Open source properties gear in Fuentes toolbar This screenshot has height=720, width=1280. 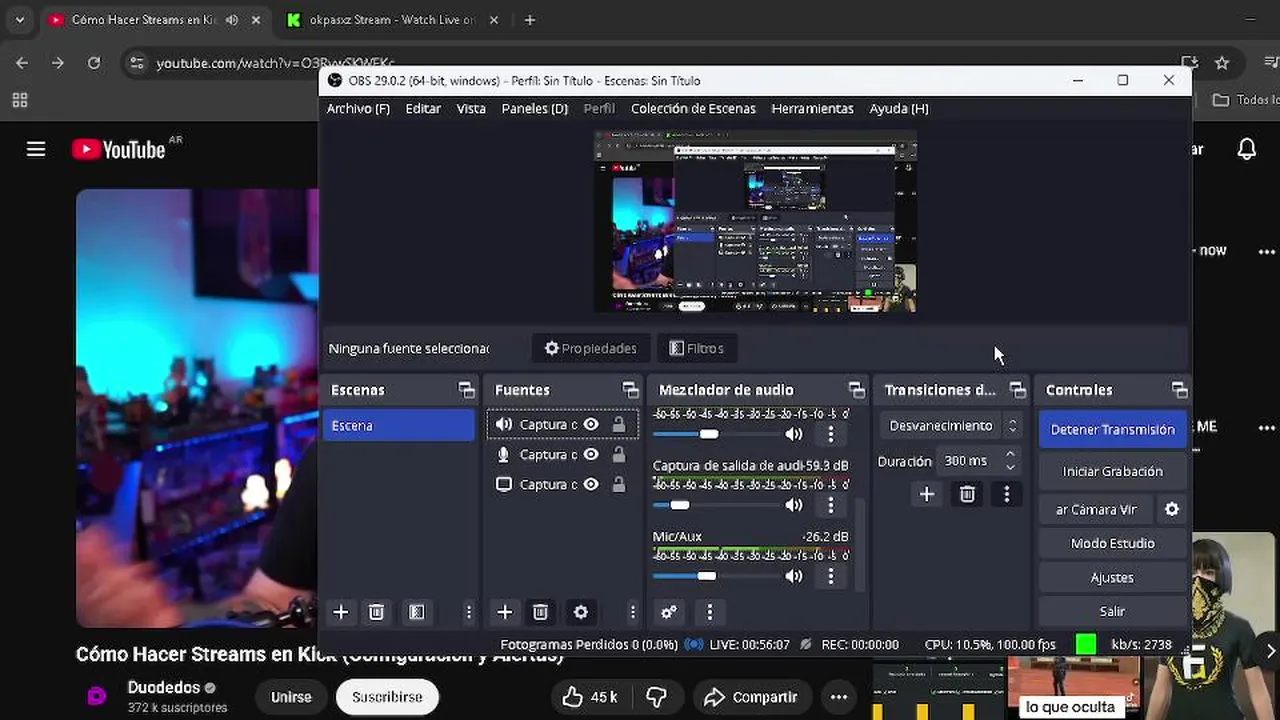click(x=581, y=612)
